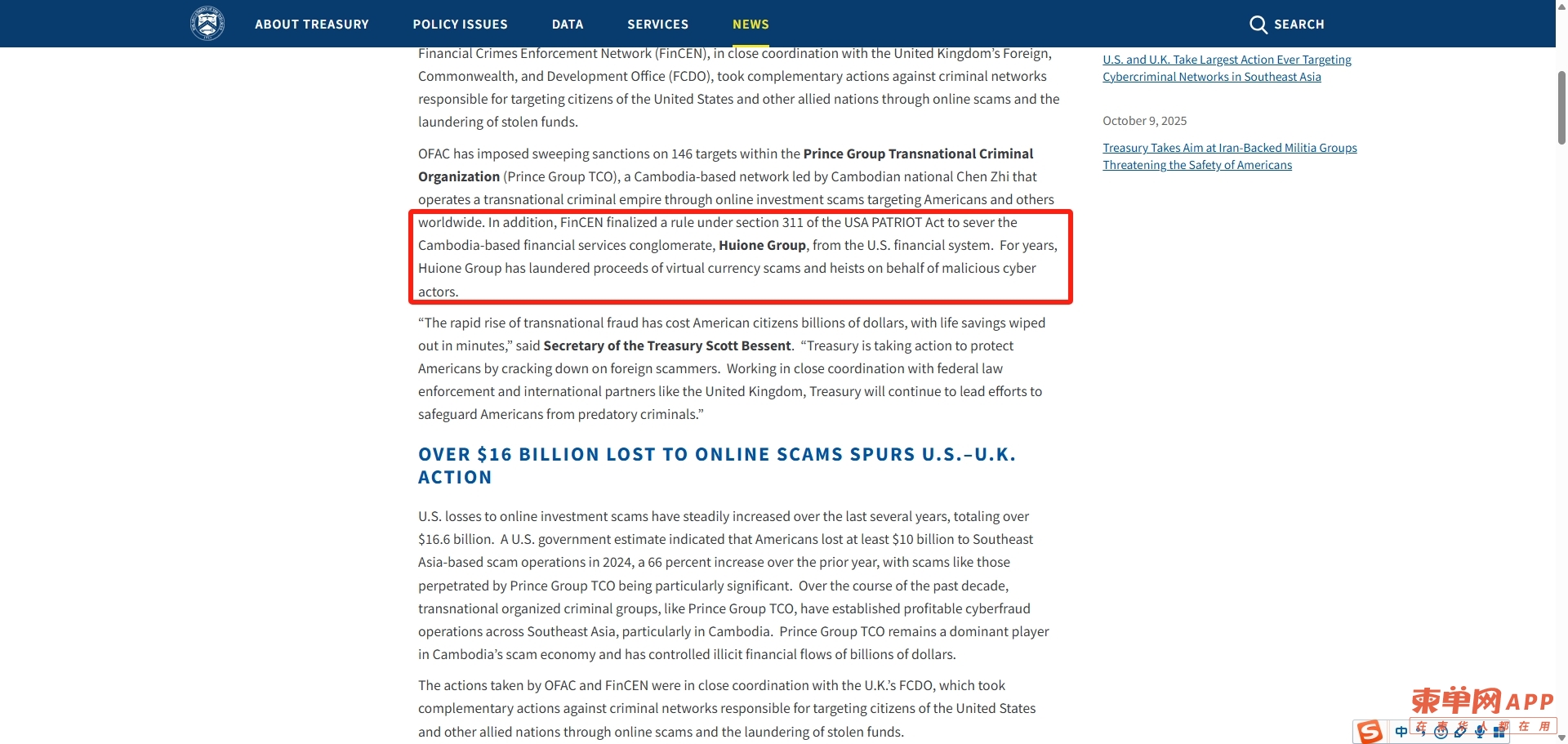Open the IME toolbox grid icon
The width and height of the screenshot is (1568, 744).
pos(1499,733)
